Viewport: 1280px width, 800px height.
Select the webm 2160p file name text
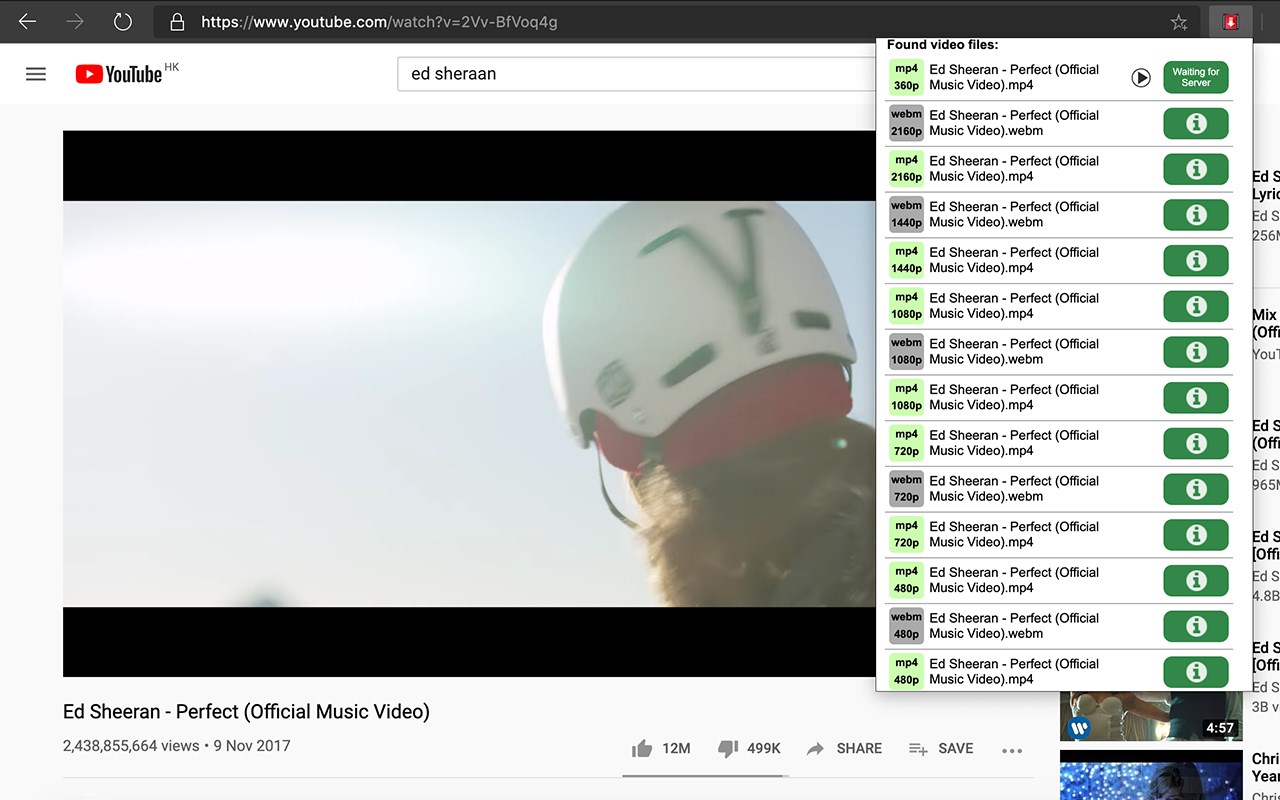(1014, 123)
